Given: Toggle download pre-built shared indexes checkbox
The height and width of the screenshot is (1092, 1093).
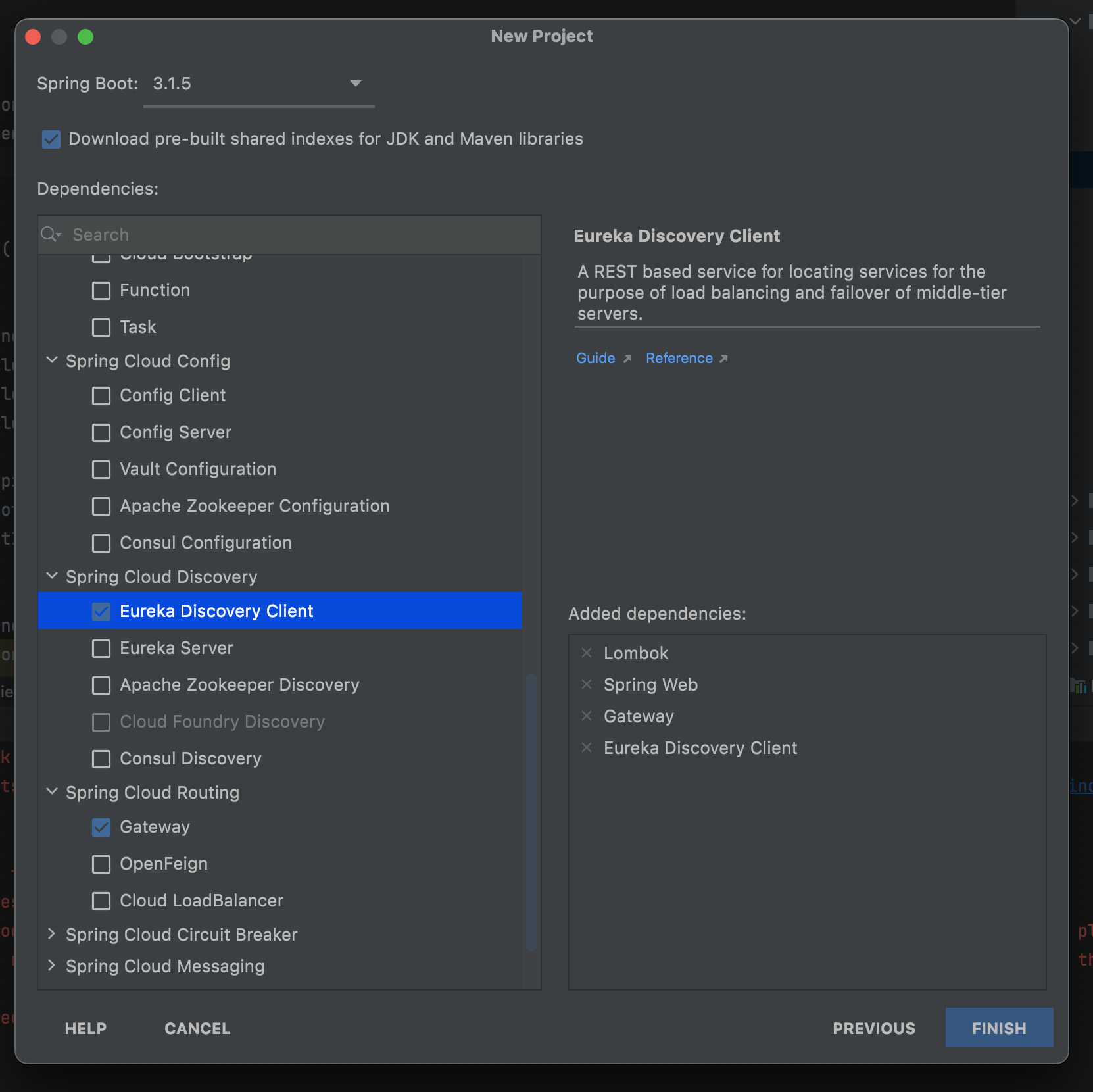Looking at the screenshot, I should [51, 139].
